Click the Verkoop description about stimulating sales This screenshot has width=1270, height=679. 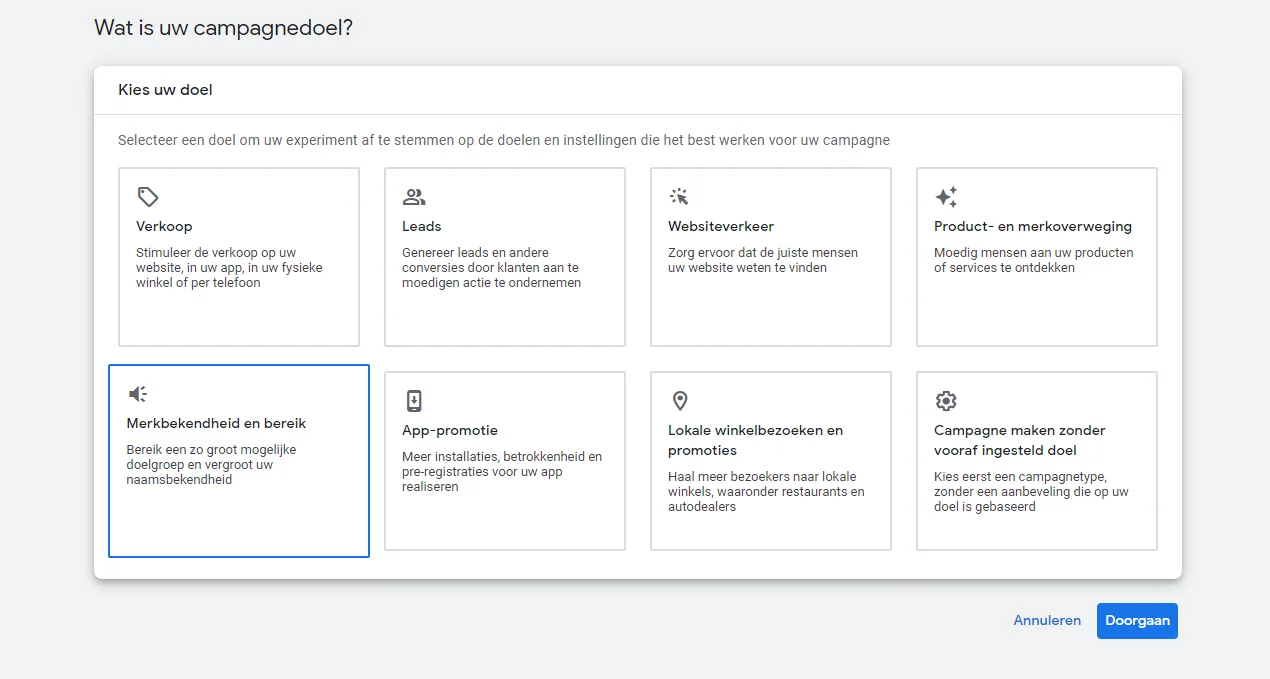pyautogui.click(x=229, y=268)
